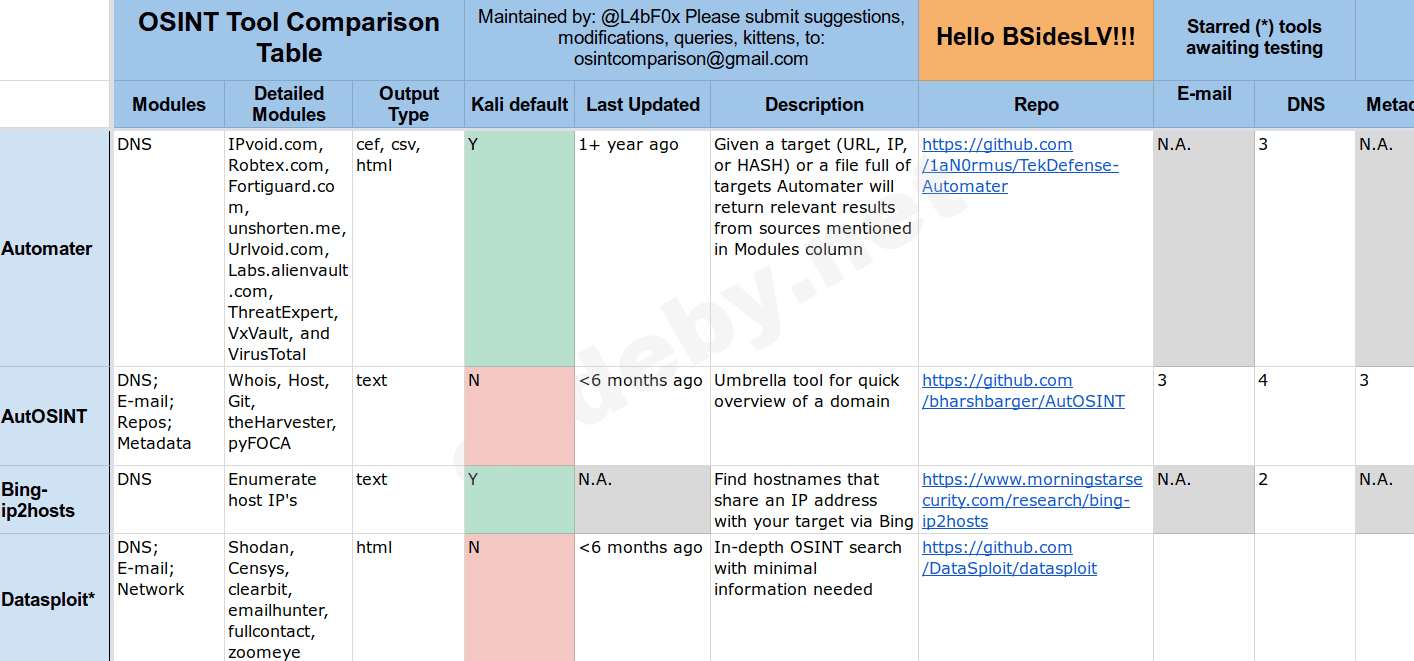Select the "Output Type" header cell
This screenshot has width=1414, height=661.
(408, 104)
